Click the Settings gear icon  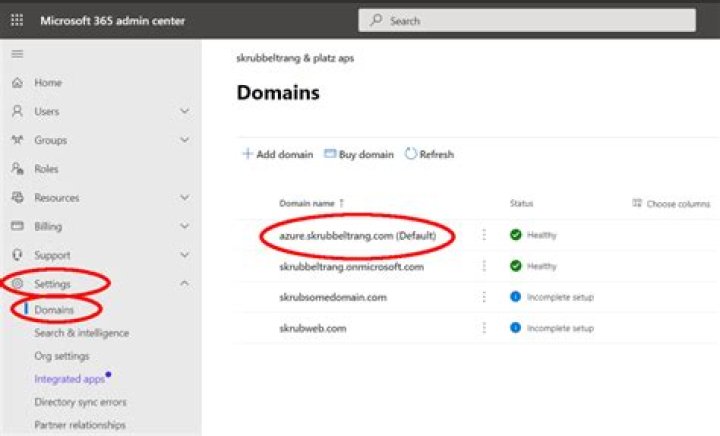tap(17, 284)
